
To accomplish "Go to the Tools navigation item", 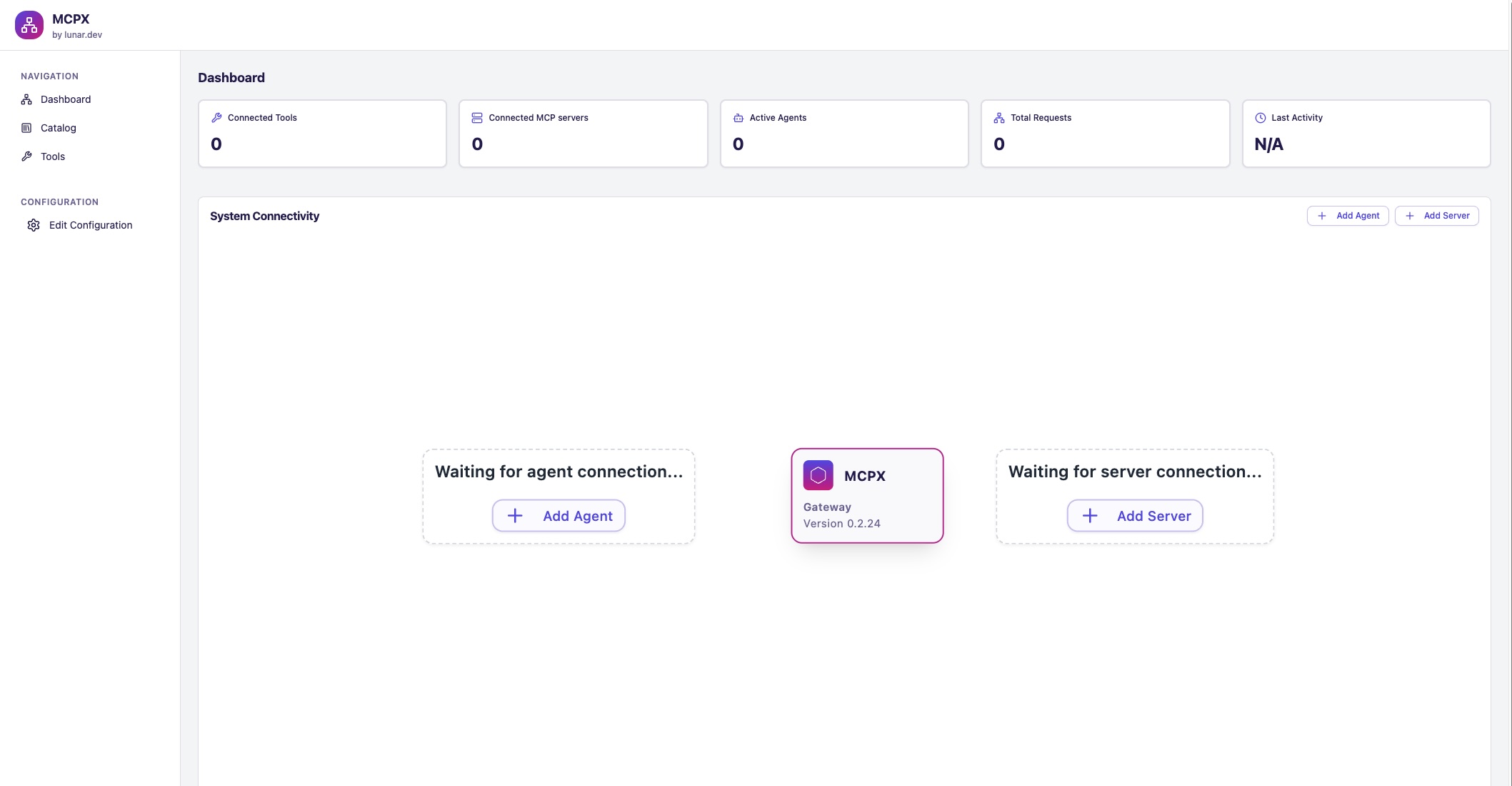I will coord(53,156).
